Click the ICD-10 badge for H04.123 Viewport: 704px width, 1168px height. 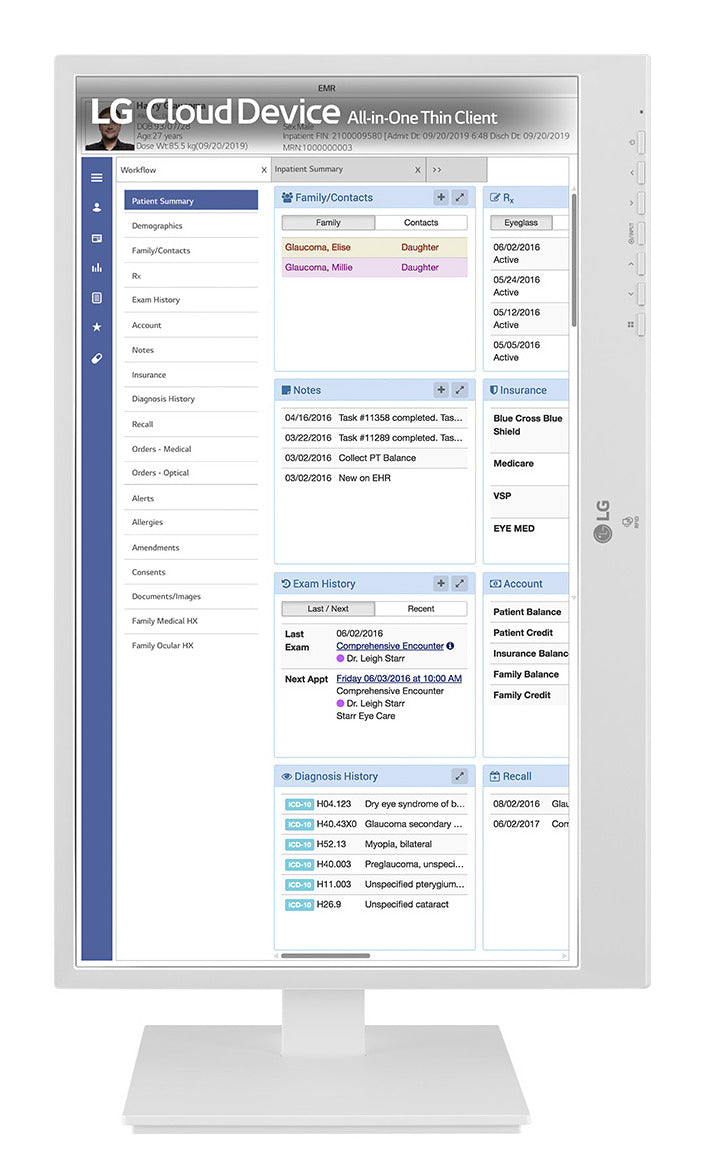pyautogui.click(x=299, y=804)
